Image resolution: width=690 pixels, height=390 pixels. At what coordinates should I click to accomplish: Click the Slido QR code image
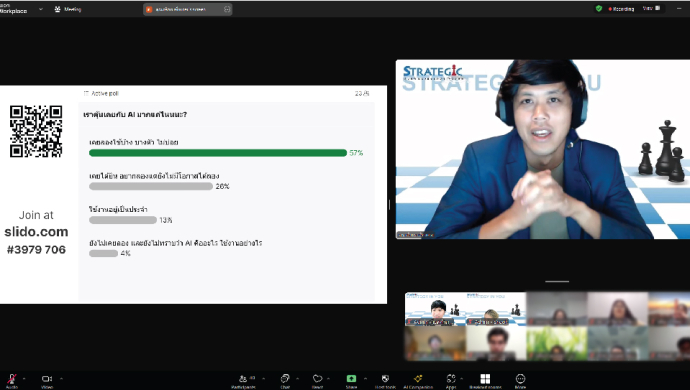point(36,131)
